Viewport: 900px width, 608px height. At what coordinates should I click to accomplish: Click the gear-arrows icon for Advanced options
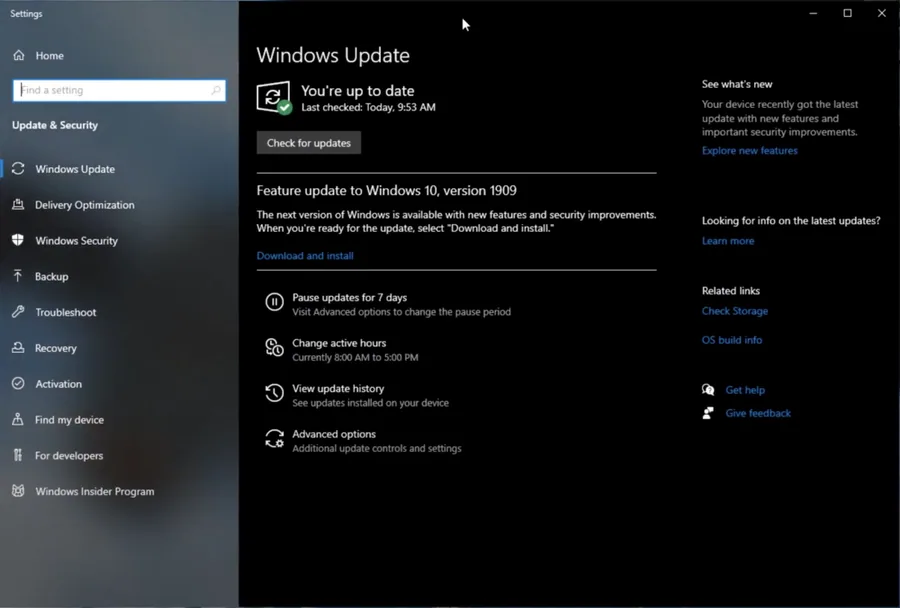click(x=274, y=439)
